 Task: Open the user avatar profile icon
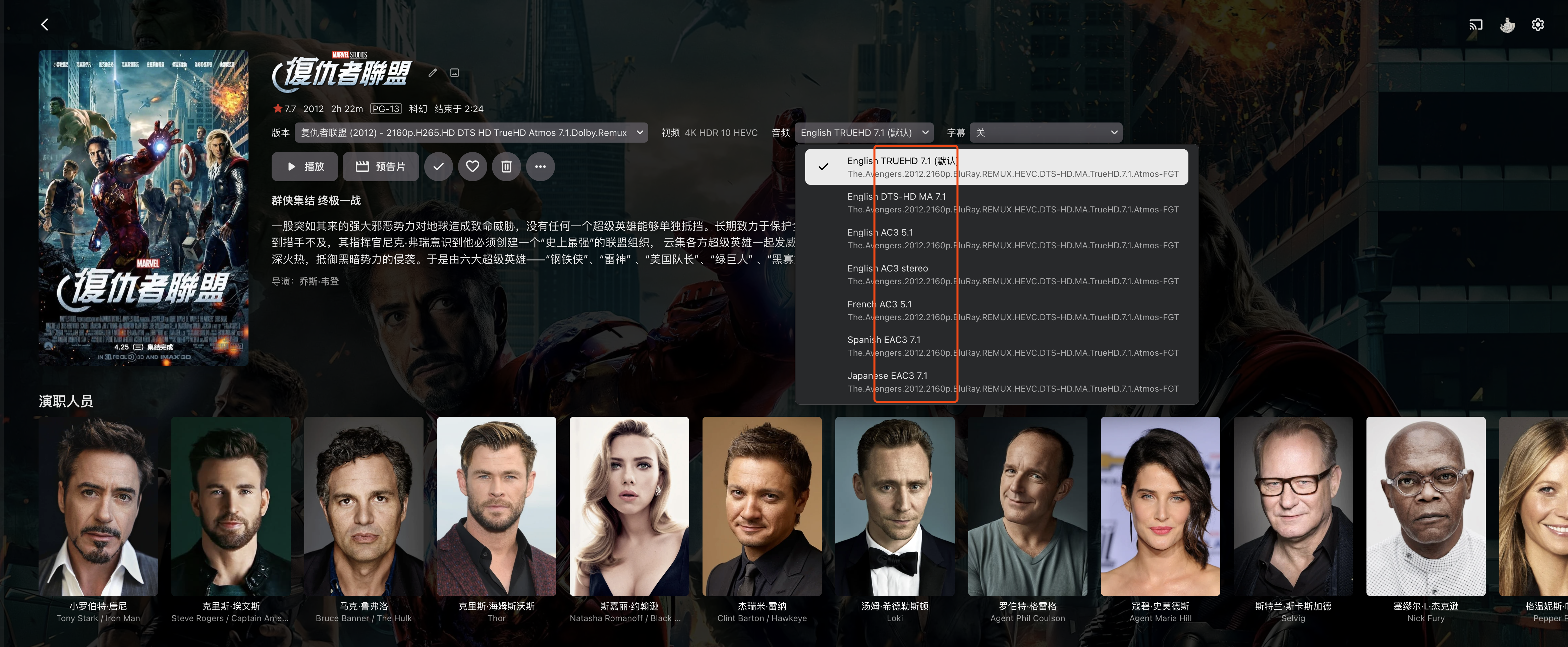pyautogui.click(x=1507, y=25)
